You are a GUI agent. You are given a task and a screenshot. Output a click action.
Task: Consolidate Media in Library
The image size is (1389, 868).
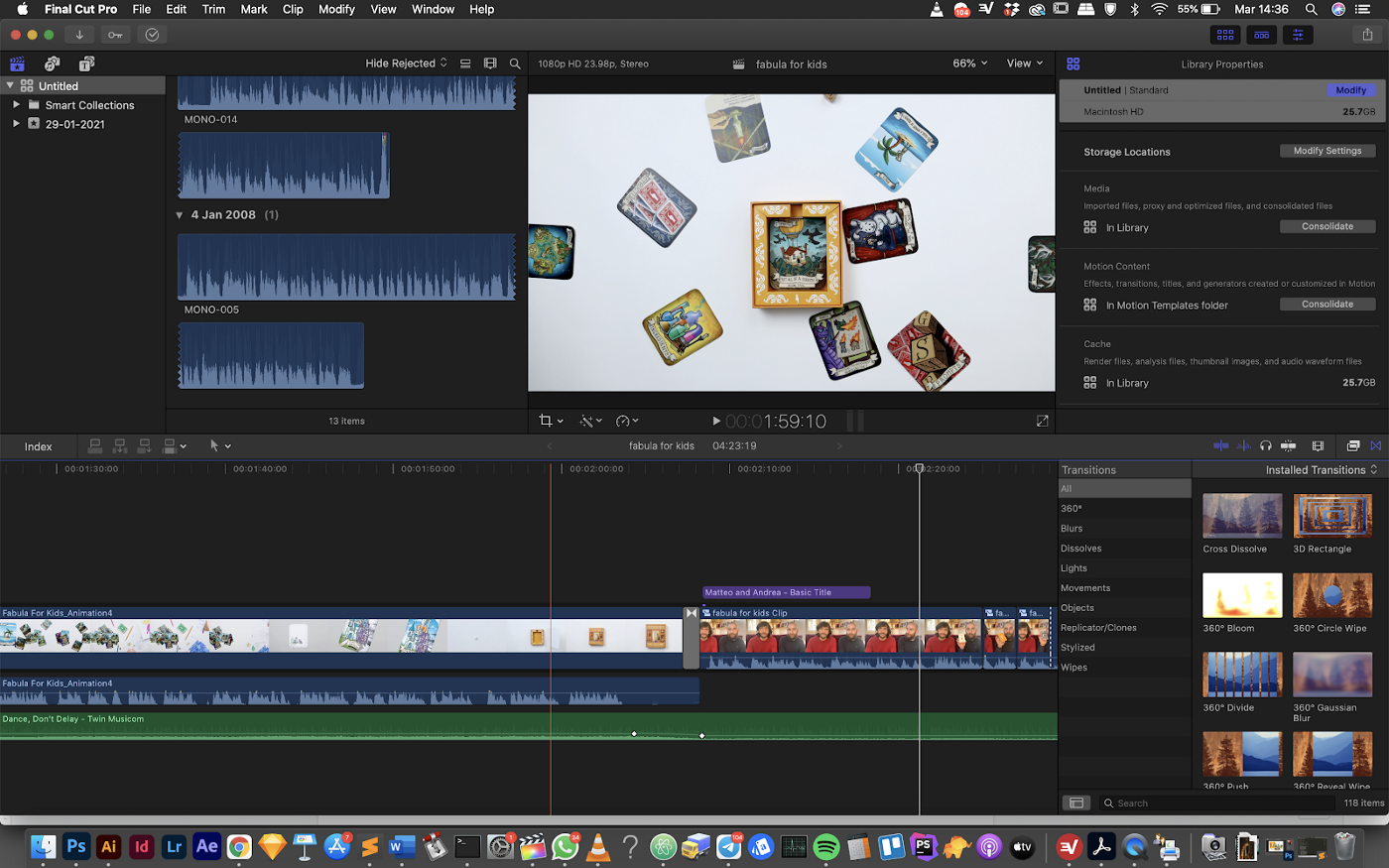tap(1327, 226)
